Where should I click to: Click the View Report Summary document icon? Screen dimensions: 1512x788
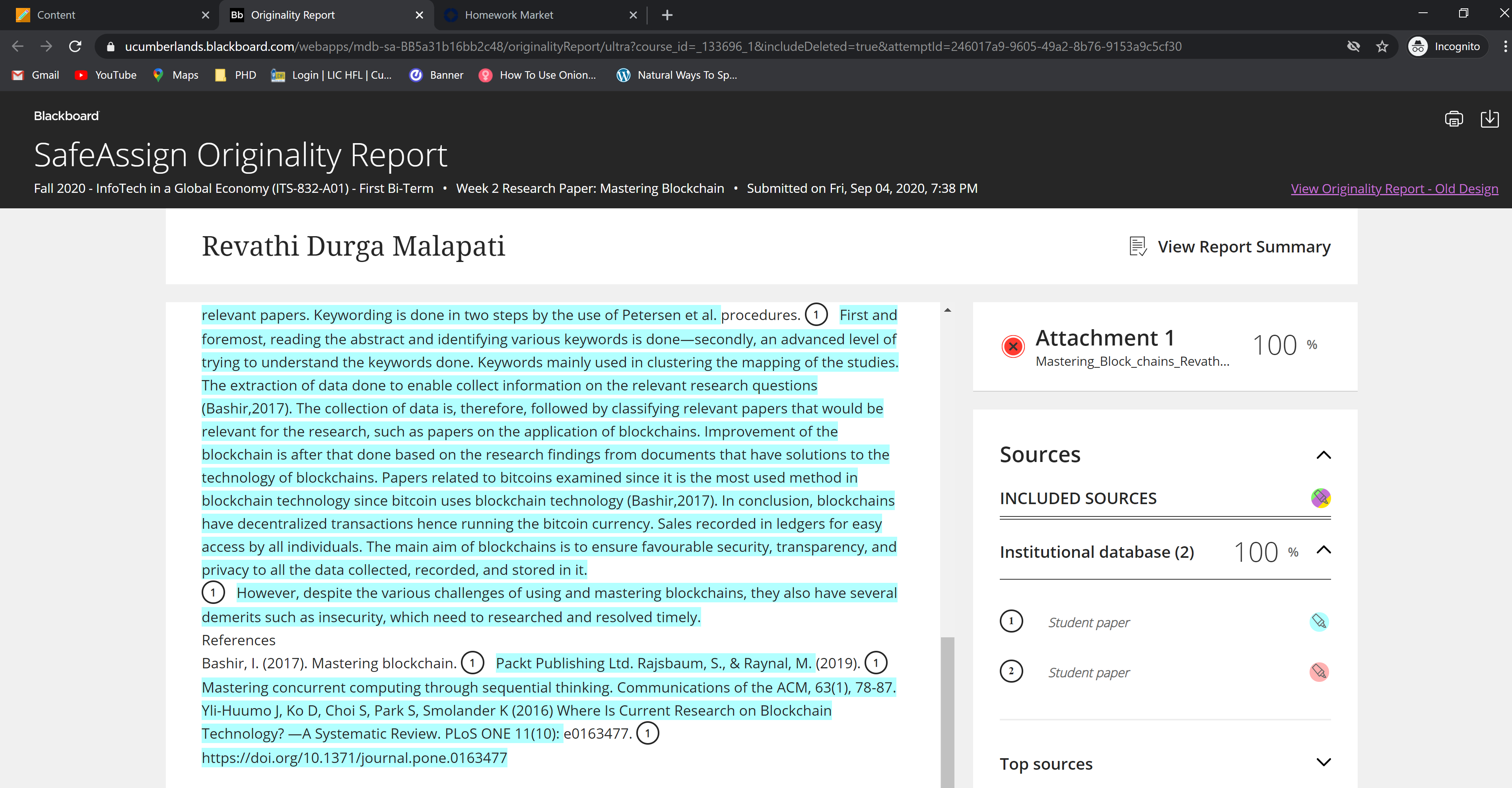point(1137,246)
